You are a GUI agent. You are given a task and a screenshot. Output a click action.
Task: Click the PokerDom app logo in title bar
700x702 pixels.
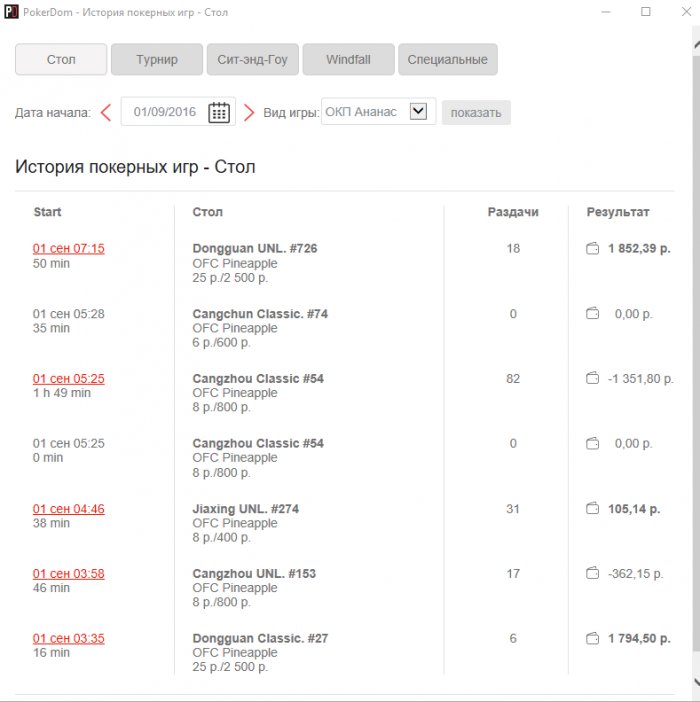pyautogui.click(x=10, y=12)
